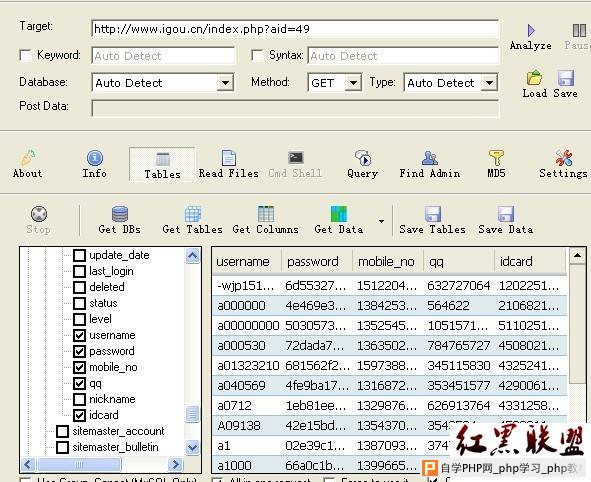Image resolution: width=591 pixels, height=482 pixels.
Task: Select the row with username a01323210
Action: (x=390, y=366)
